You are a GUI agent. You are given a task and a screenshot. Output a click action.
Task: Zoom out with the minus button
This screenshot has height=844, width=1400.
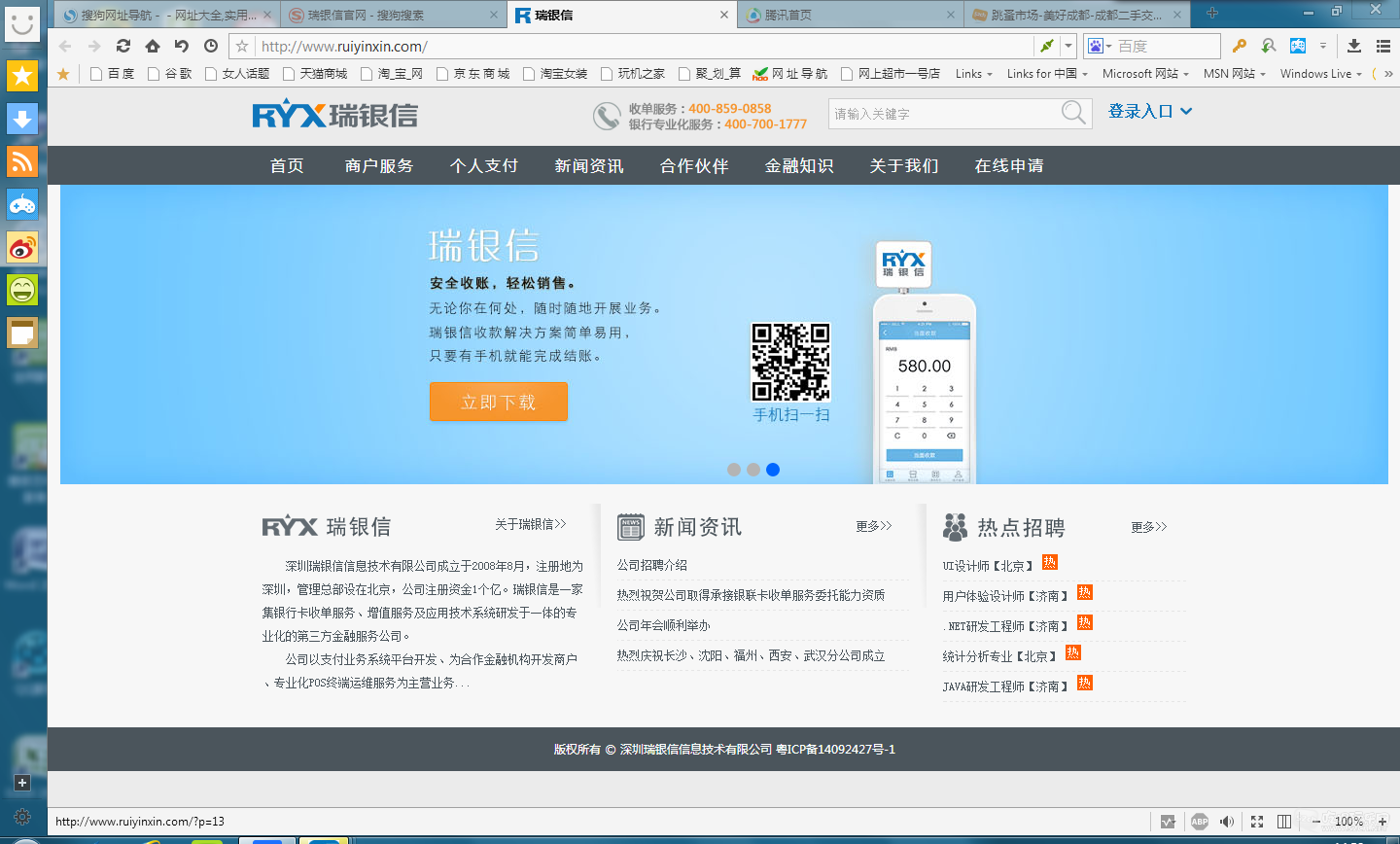pyautogui.click(x=1316, y=822)
